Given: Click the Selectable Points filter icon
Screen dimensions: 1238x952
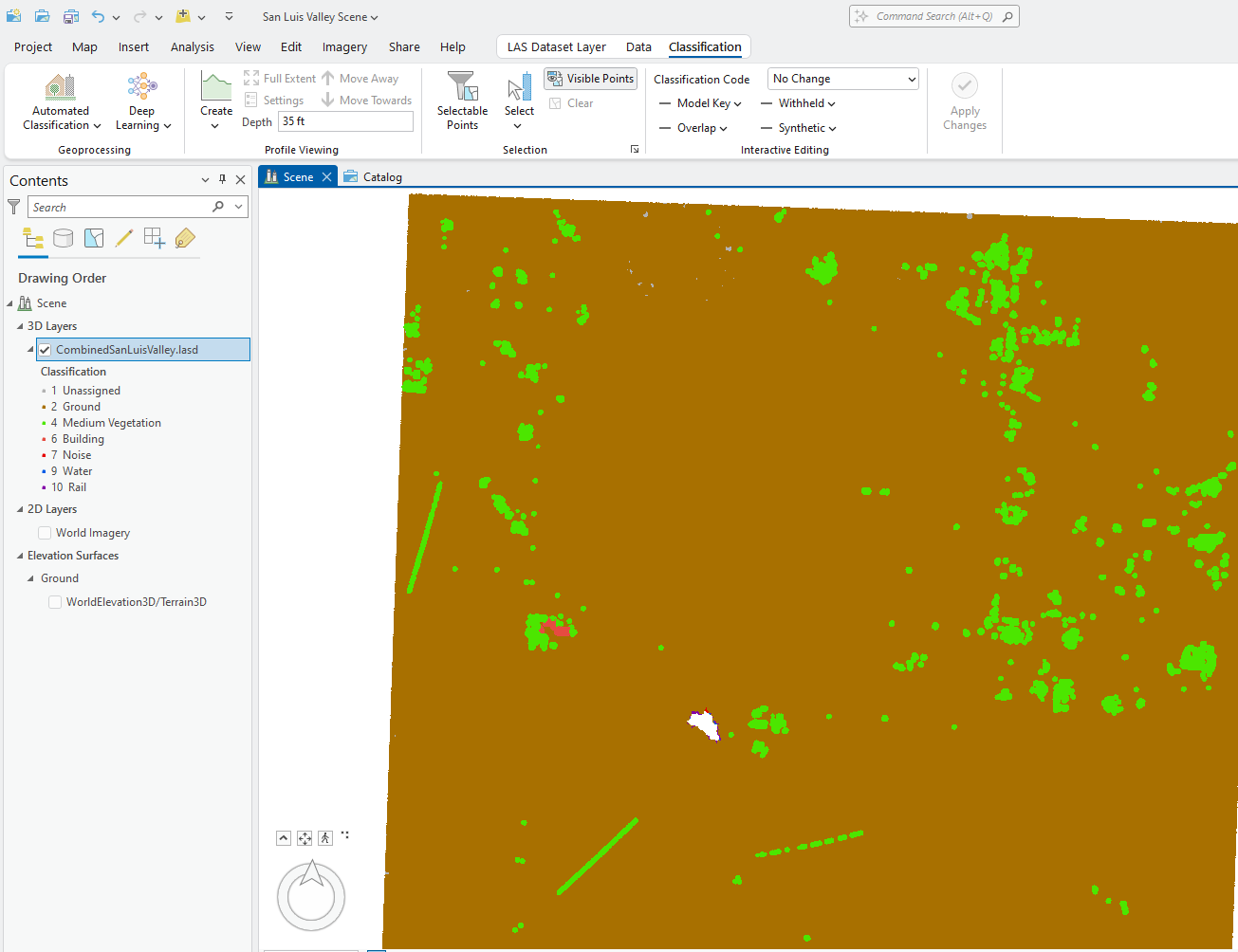Looking at the screenshot, I should coord(462,87).
